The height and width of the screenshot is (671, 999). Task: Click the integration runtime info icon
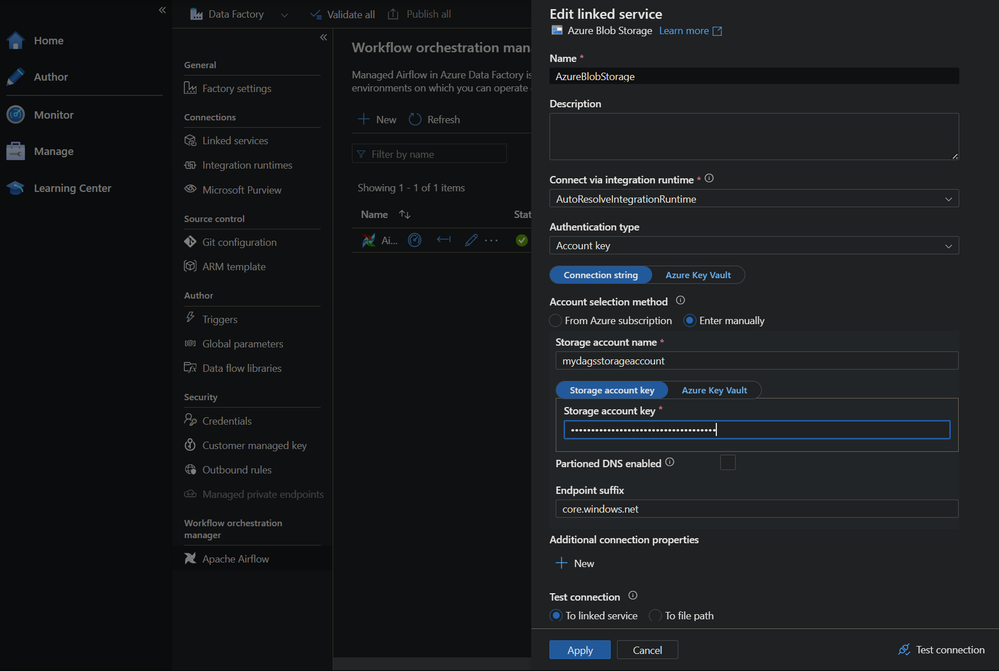pos(709,179)
